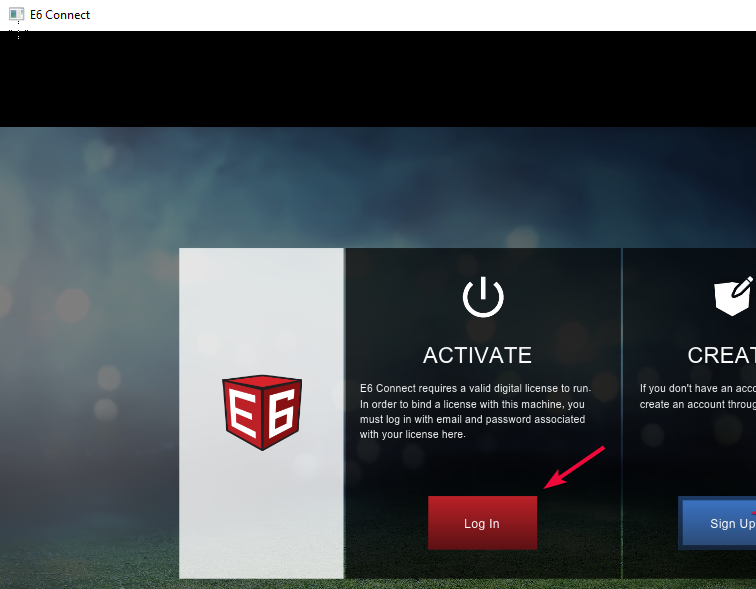Viewport: 756px width, 589px height.
Task: Click the grass strip beneath the panels
Action: coord(378,584)
